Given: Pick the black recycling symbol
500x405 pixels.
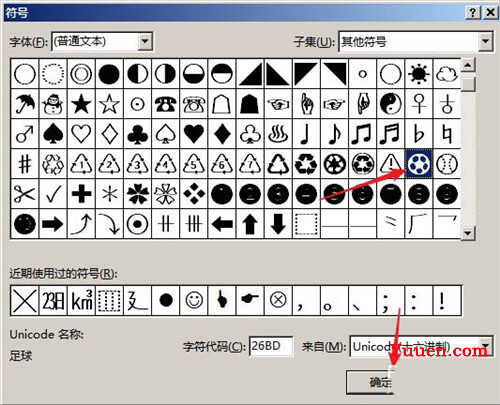Looking at the screenshot, I should click(x=306, y=164).
